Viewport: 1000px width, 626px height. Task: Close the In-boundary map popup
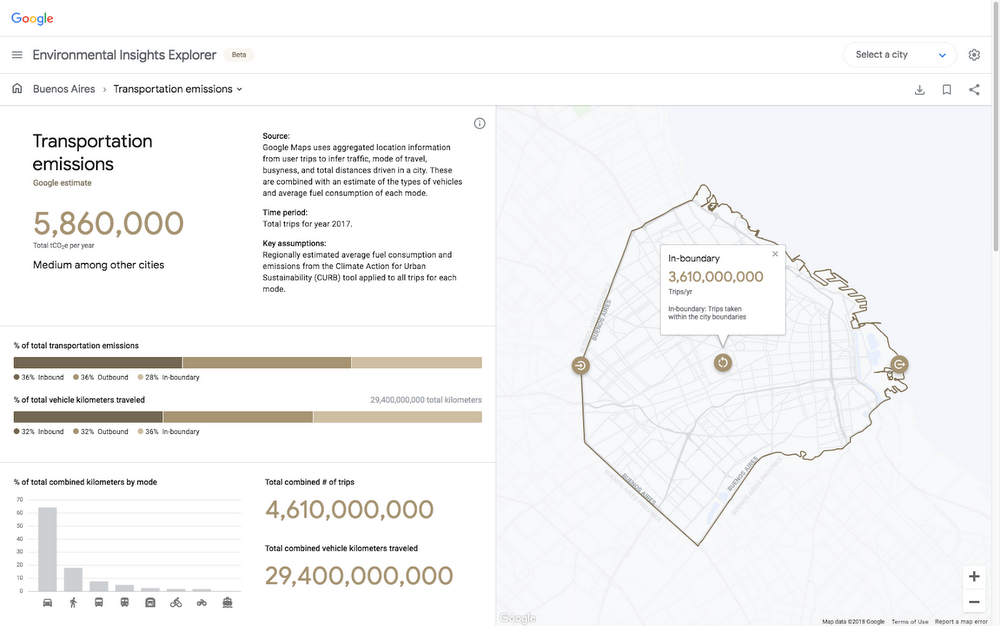(x=775, y=254)
